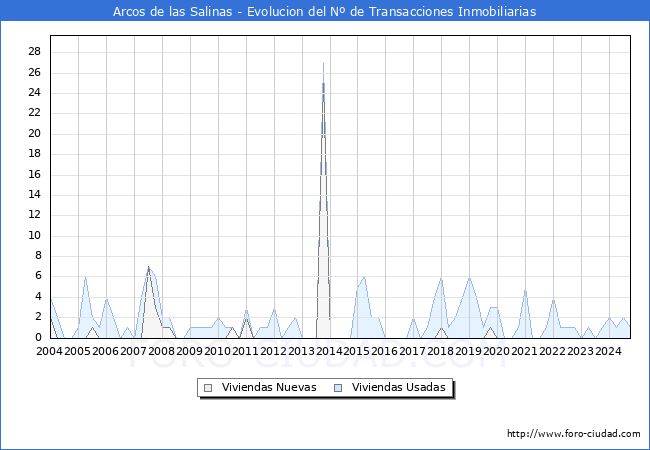This screenshot has height=450, width=650.
Task: Click the 14 y-axis value
Action: click(35, 194)
